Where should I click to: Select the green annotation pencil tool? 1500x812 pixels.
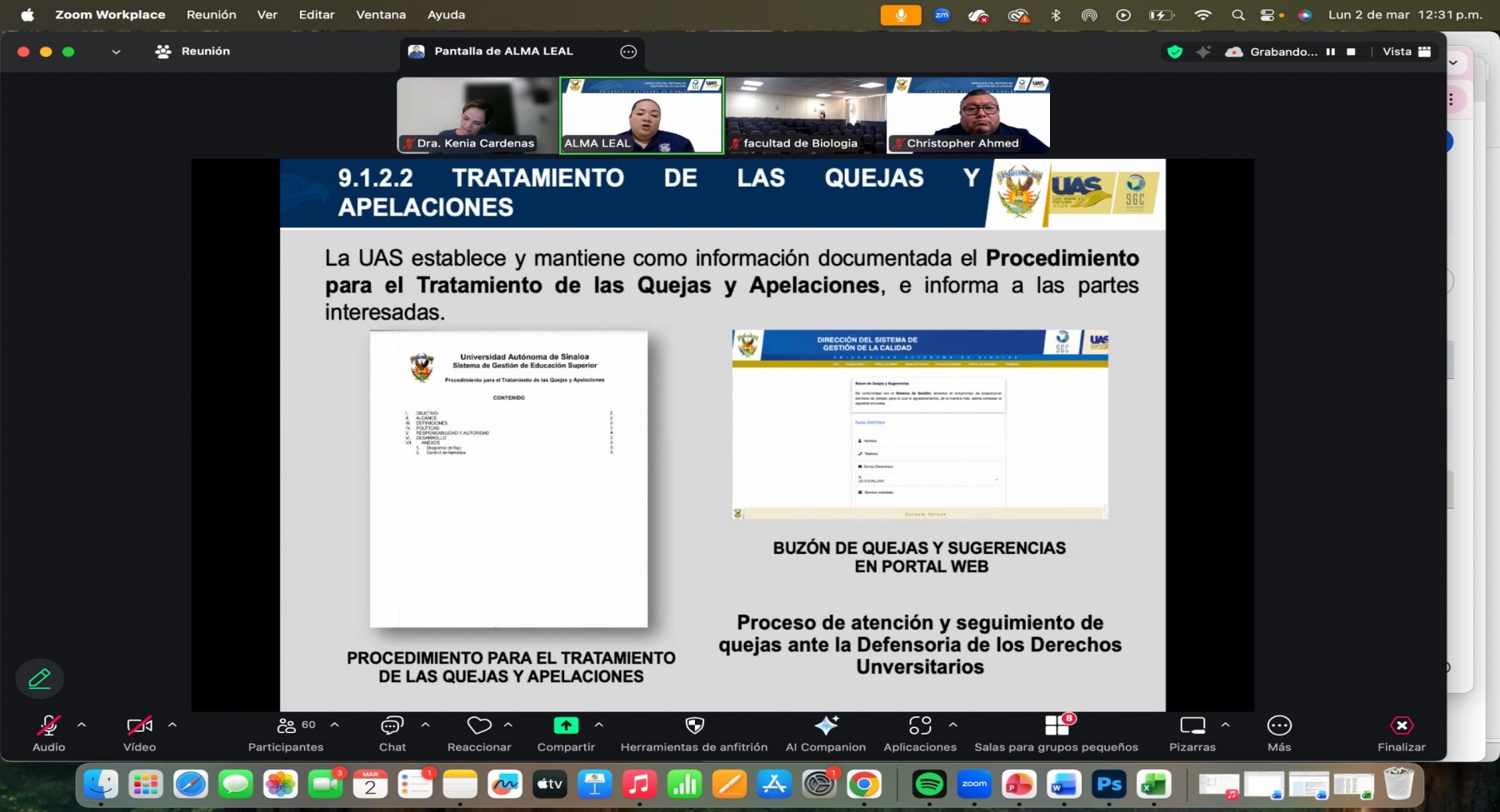39,679
